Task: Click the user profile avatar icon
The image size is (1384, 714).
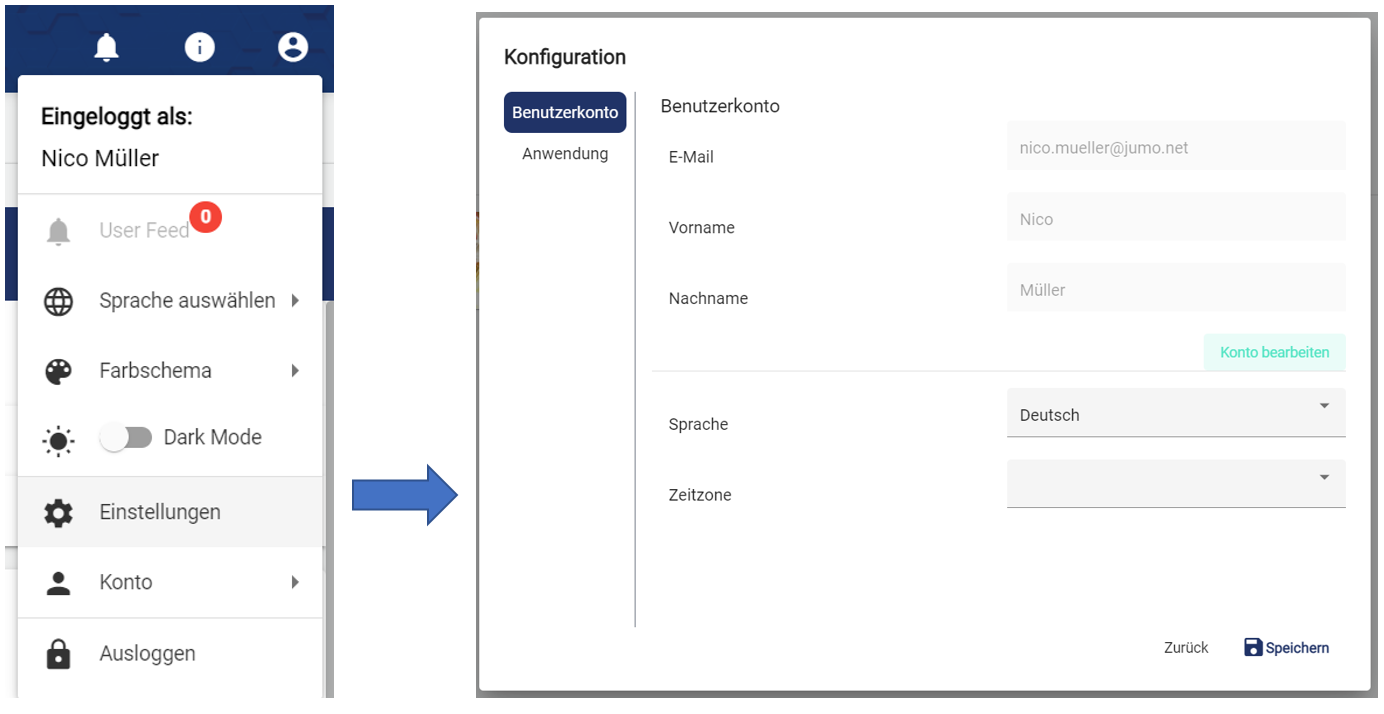Action: click(x=292, y=47)
